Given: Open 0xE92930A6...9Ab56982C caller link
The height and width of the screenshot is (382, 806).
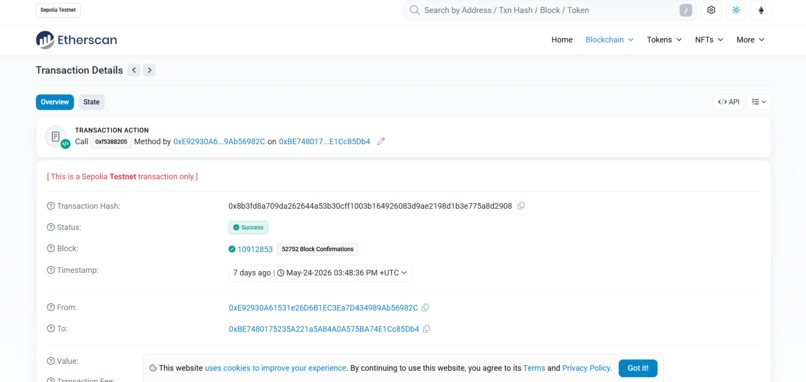Looking at the screenshot, I should [219, 141].
